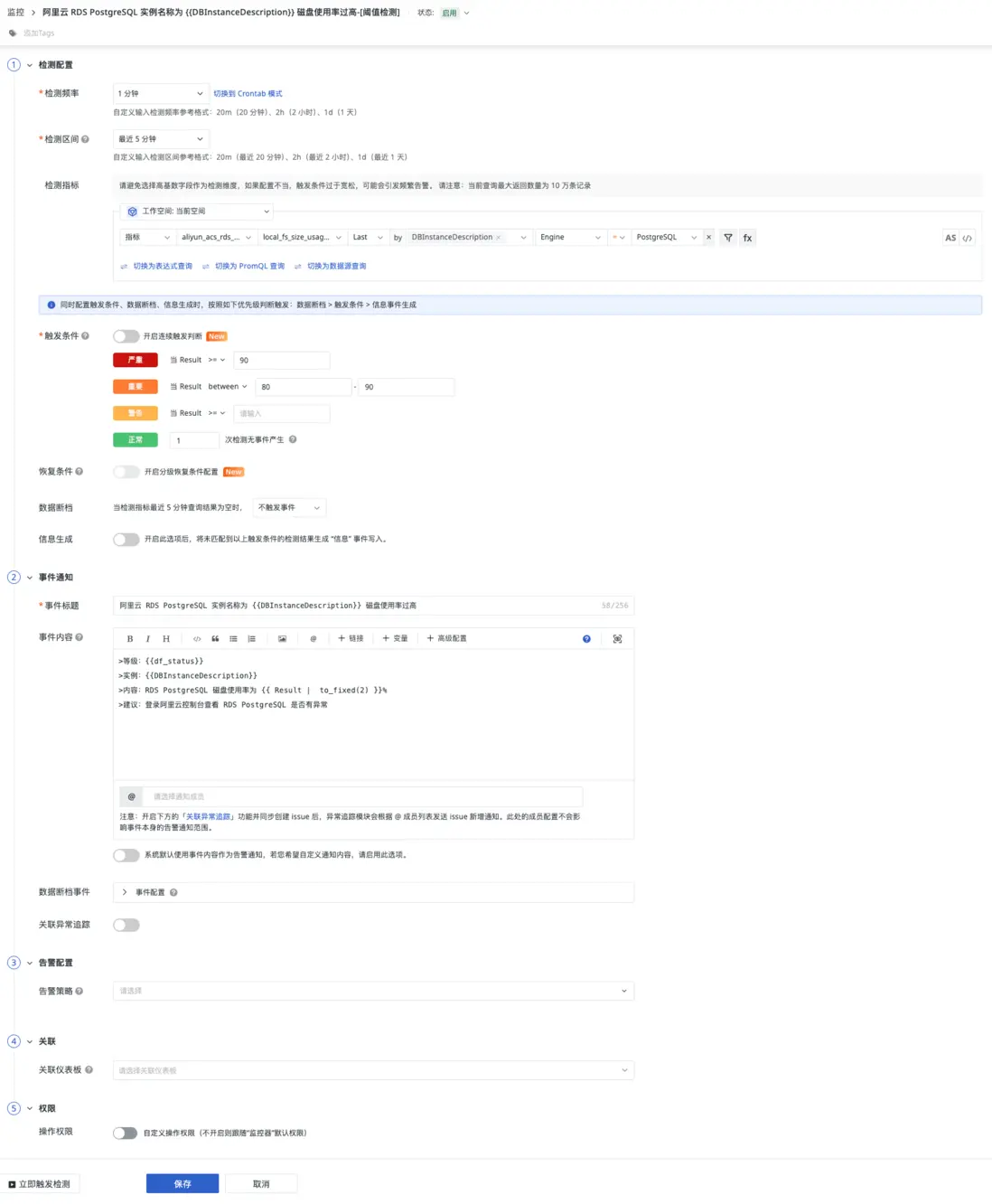Show help for 事件内容
The width and height of the screenshot is (992, 1204).
(79, 637)
